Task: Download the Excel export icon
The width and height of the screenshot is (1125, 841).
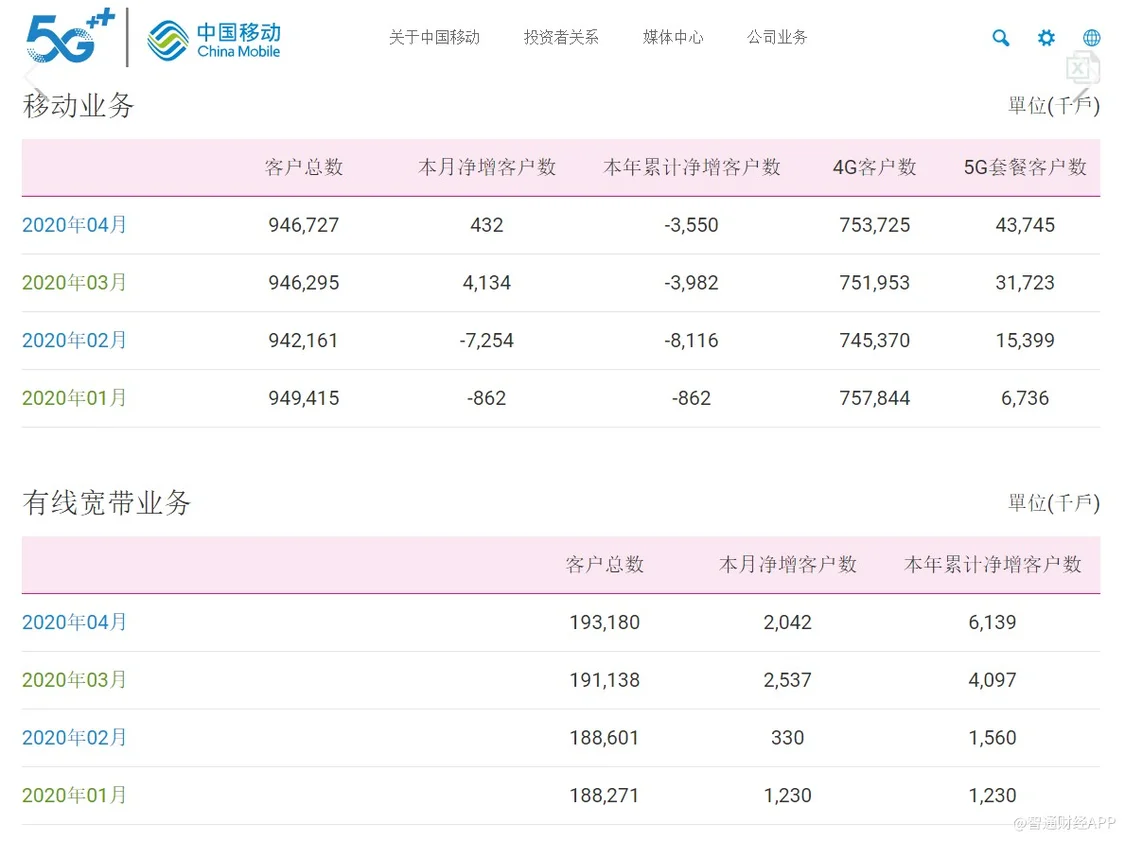Action: 1081,68
